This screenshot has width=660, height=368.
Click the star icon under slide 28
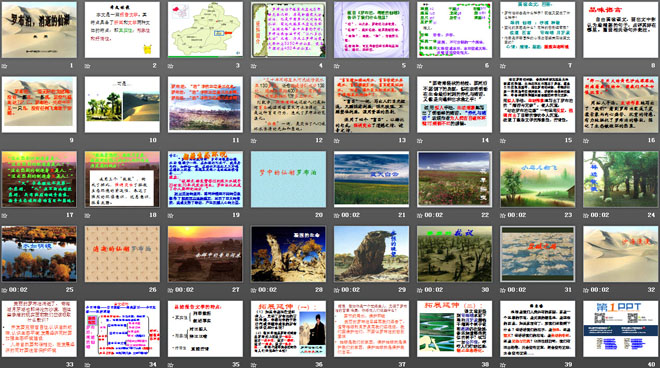click(254, 290)
